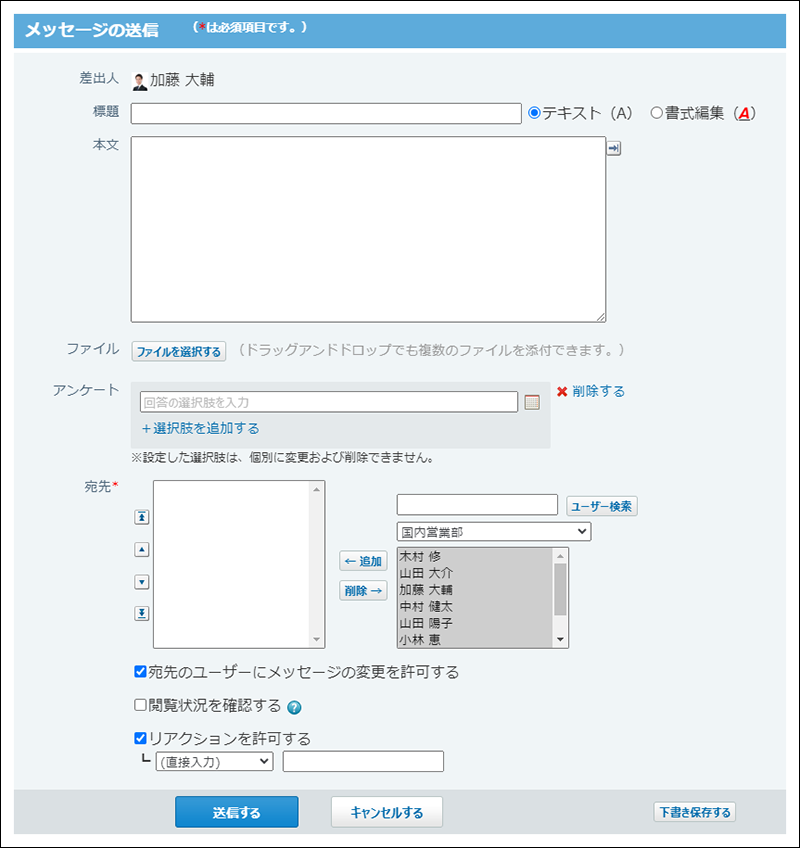Click the ファイルを選択する button
This screenshot has height=848, width=800.
pos(178,352)
